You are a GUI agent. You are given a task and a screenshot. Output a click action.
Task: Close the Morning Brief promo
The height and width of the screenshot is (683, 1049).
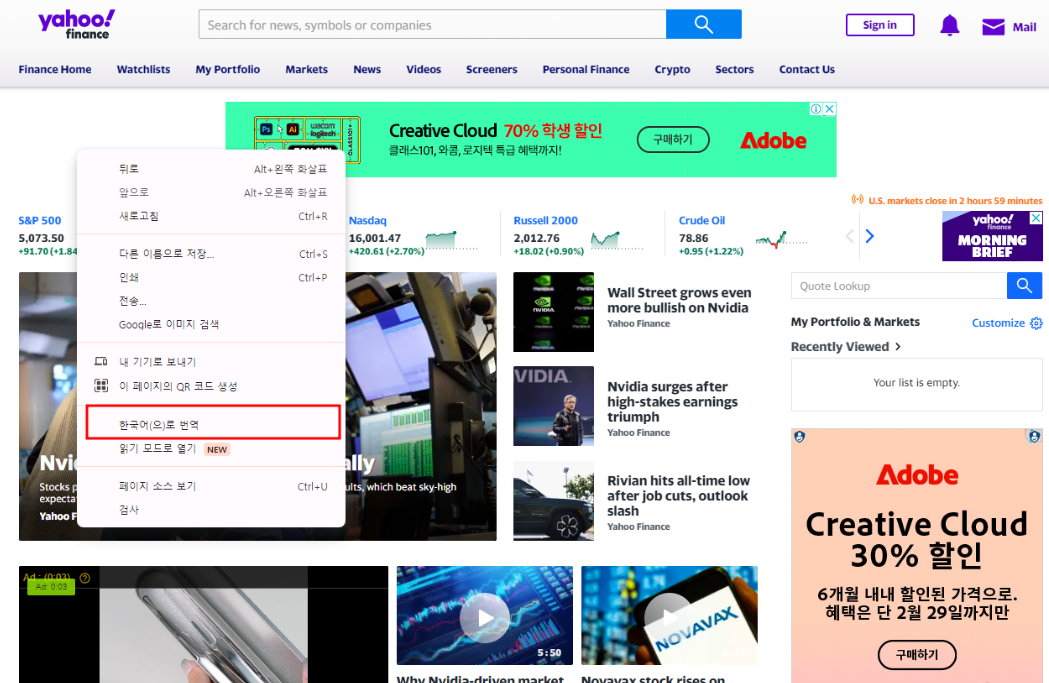(x=1036, y=218)
